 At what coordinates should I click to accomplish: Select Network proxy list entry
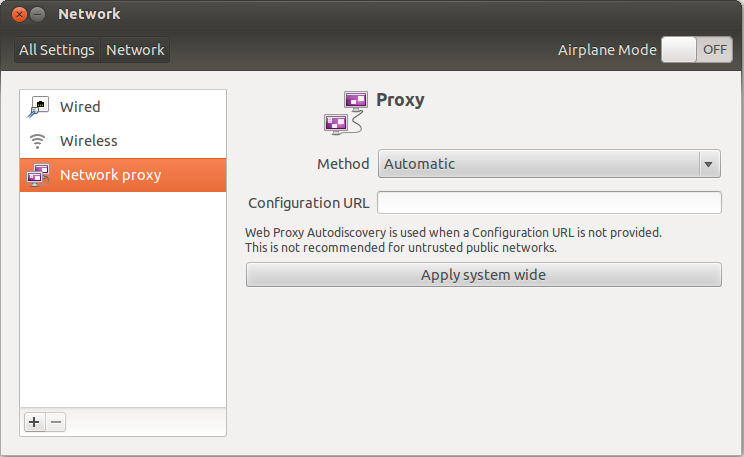[123, 175]
